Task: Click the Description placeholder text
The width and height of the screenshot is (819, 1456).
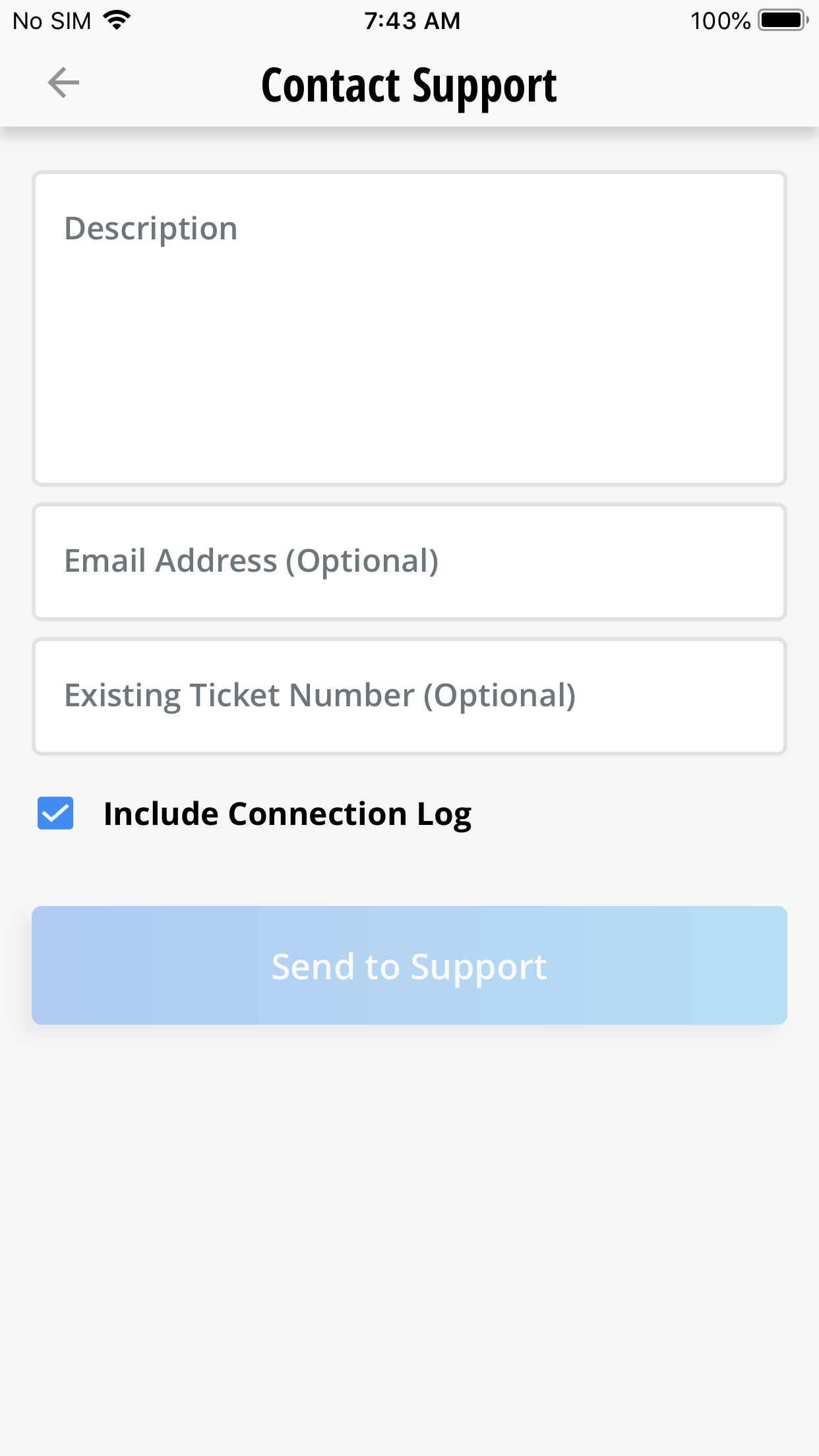Action: pyautogui.click(x=151, y=229)
